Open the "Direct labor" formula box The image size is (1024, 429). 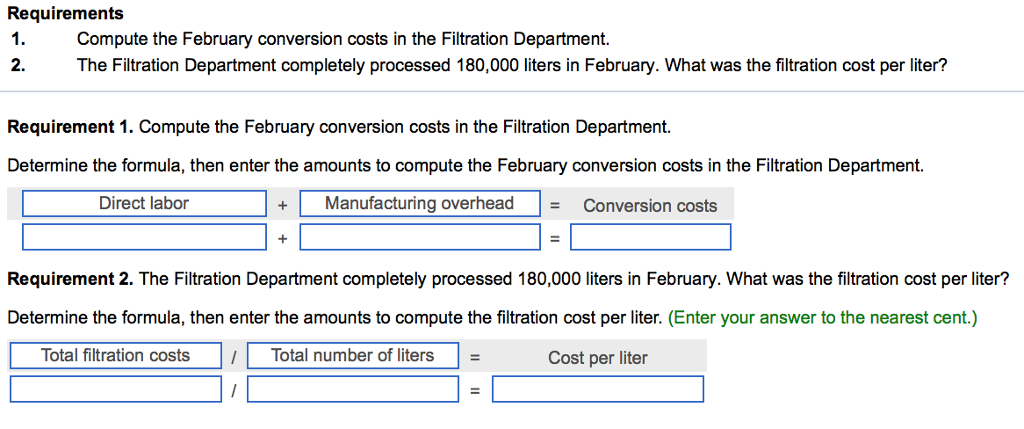(144, 204)
